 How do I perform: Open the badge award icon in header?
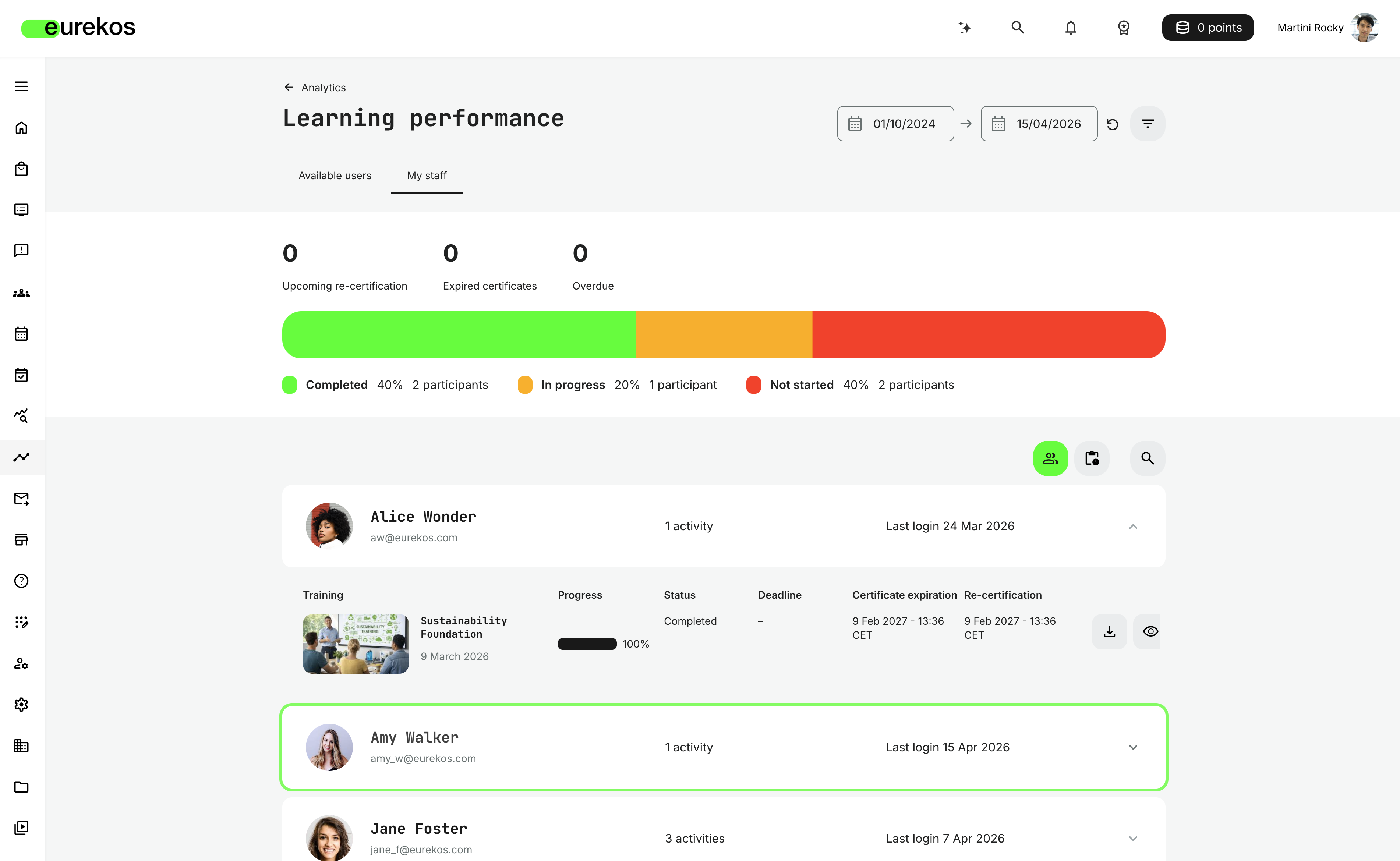tap(1124, 27)
